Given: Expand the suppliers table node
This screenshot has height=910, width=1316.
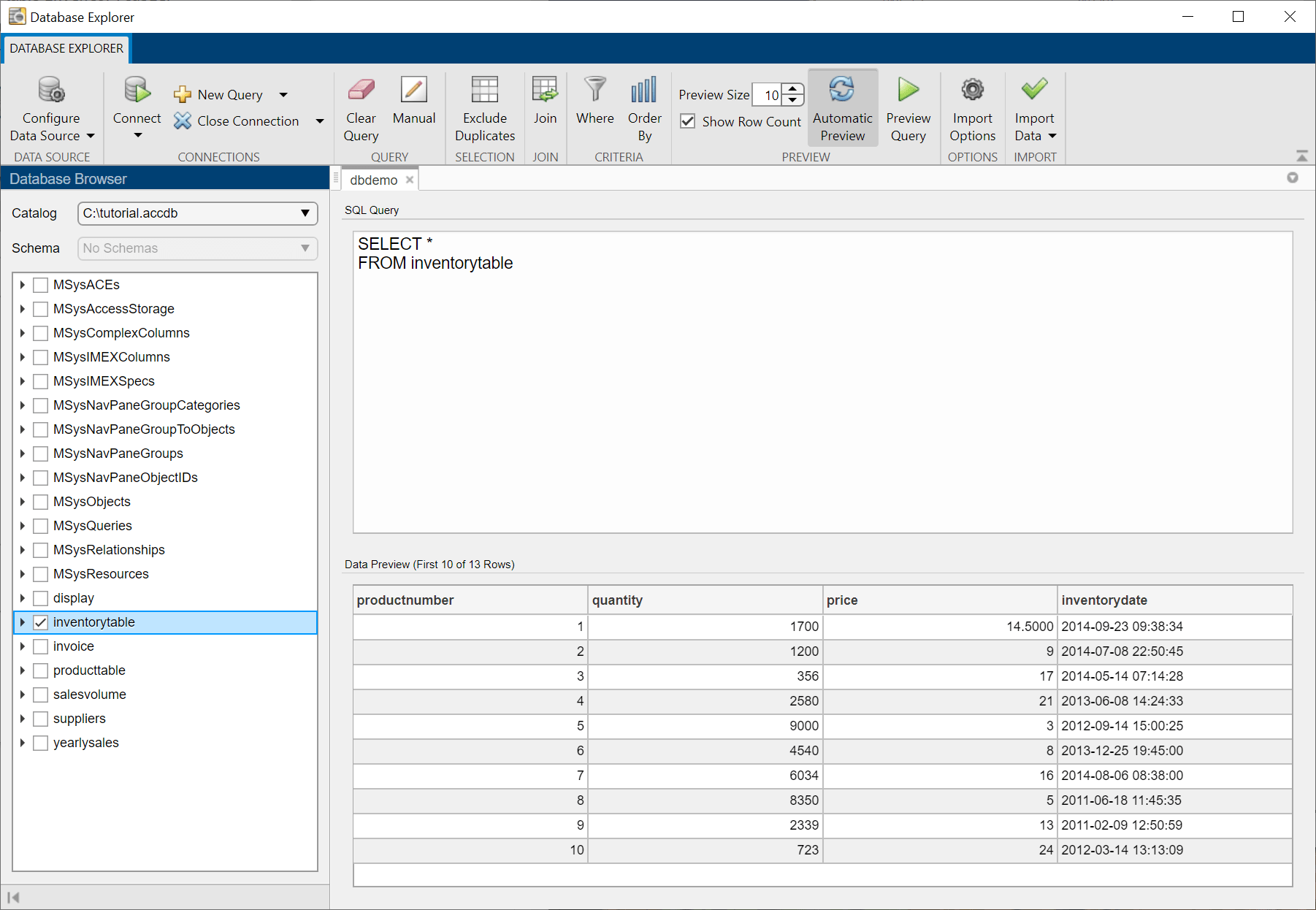Looking at the screenshot, I should [x=23, y=719].
